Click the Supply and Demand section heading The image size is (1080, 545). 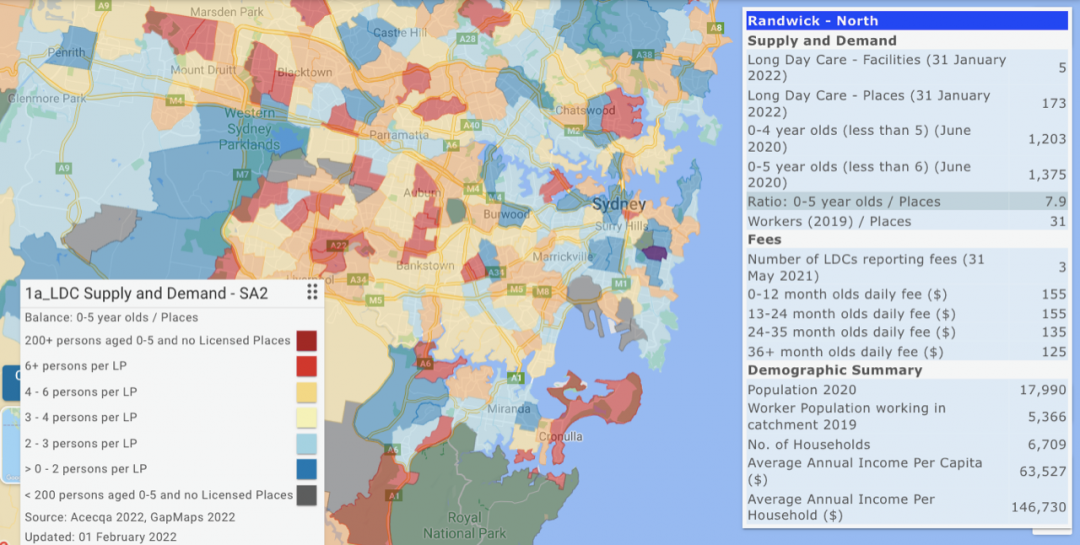coord(822,41)
